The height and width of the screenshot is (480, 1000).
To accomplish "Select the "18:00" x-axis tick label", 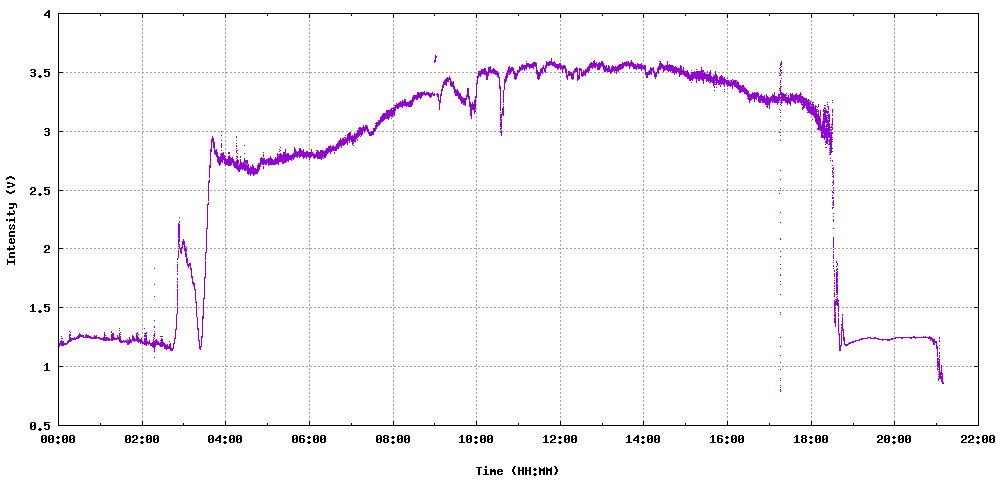I will tap(811, 439).
